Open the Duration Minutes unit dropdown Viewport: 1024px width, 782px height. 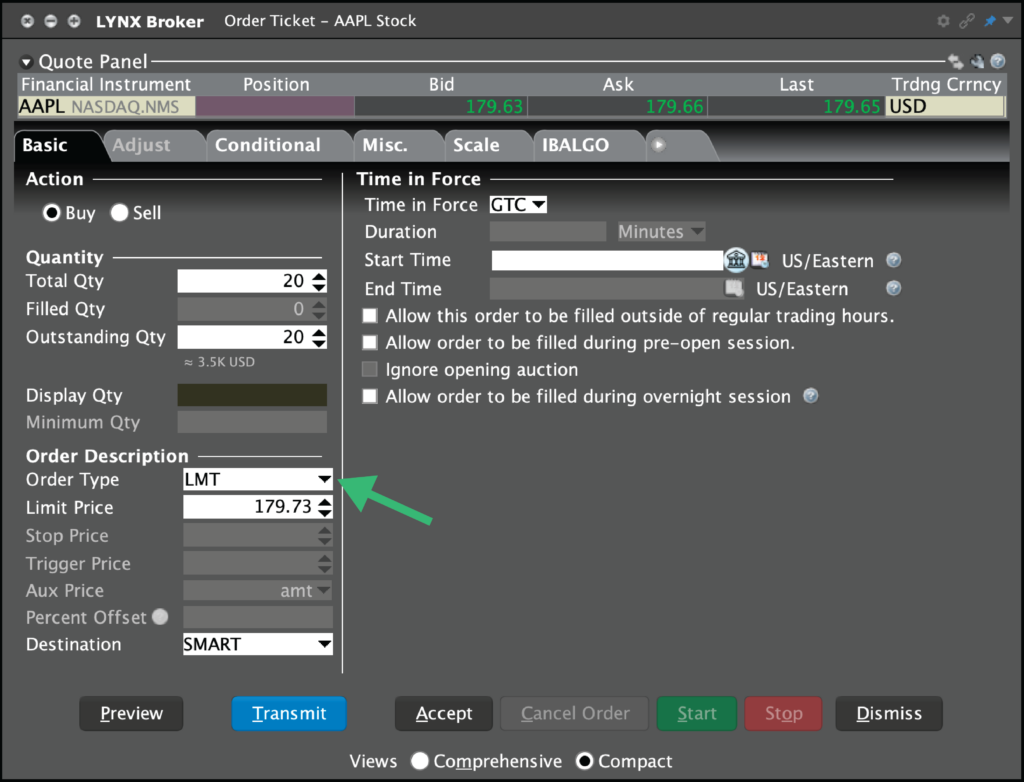[662, 232]
